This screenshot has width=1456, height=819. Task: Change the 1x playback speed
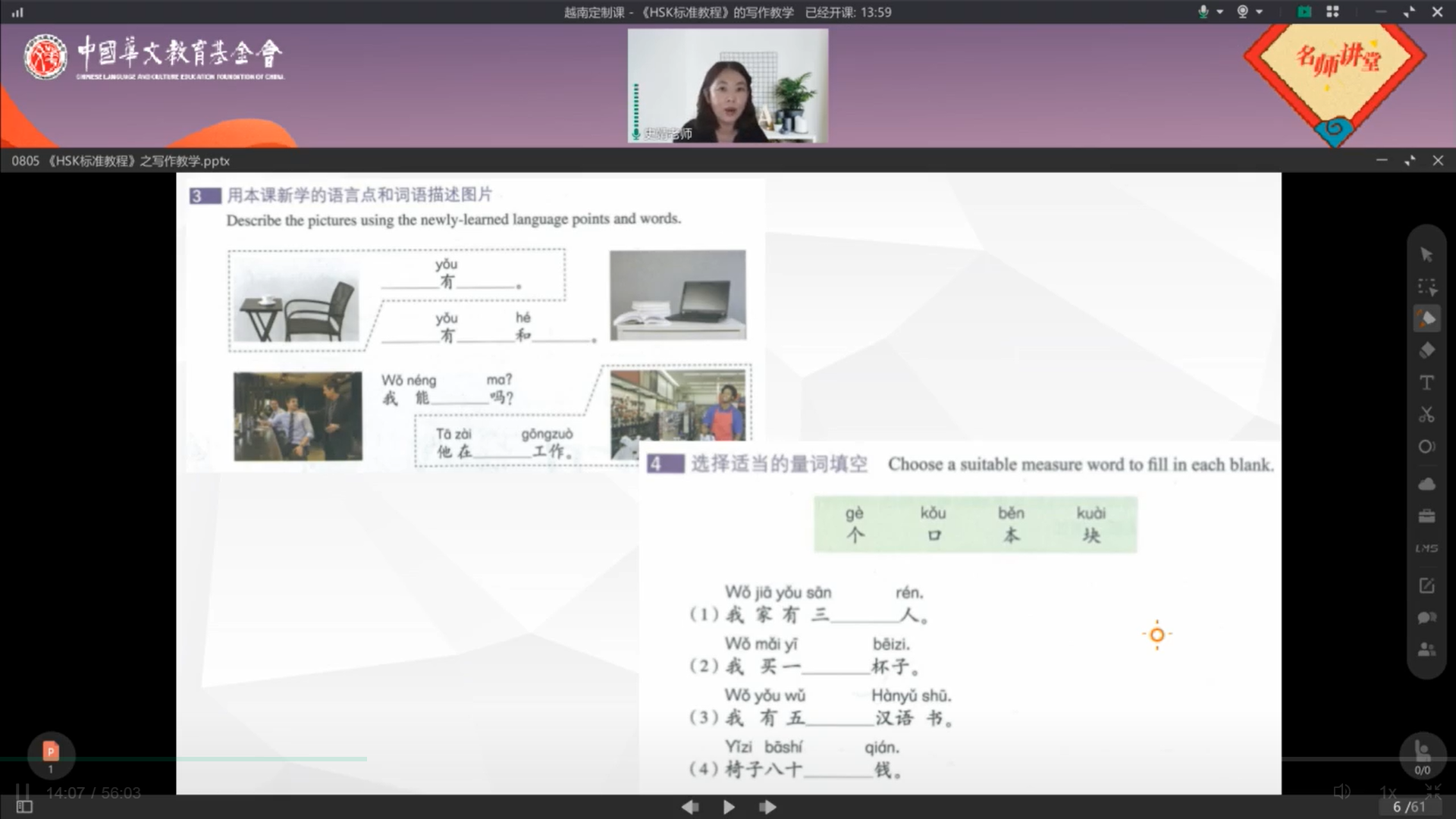[x=1387, y=792]
